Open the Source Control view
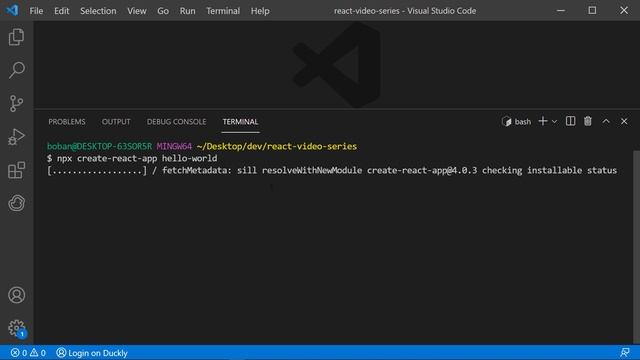Image resolution: width=640 pixels, height=360 pixels. [16, 103]
